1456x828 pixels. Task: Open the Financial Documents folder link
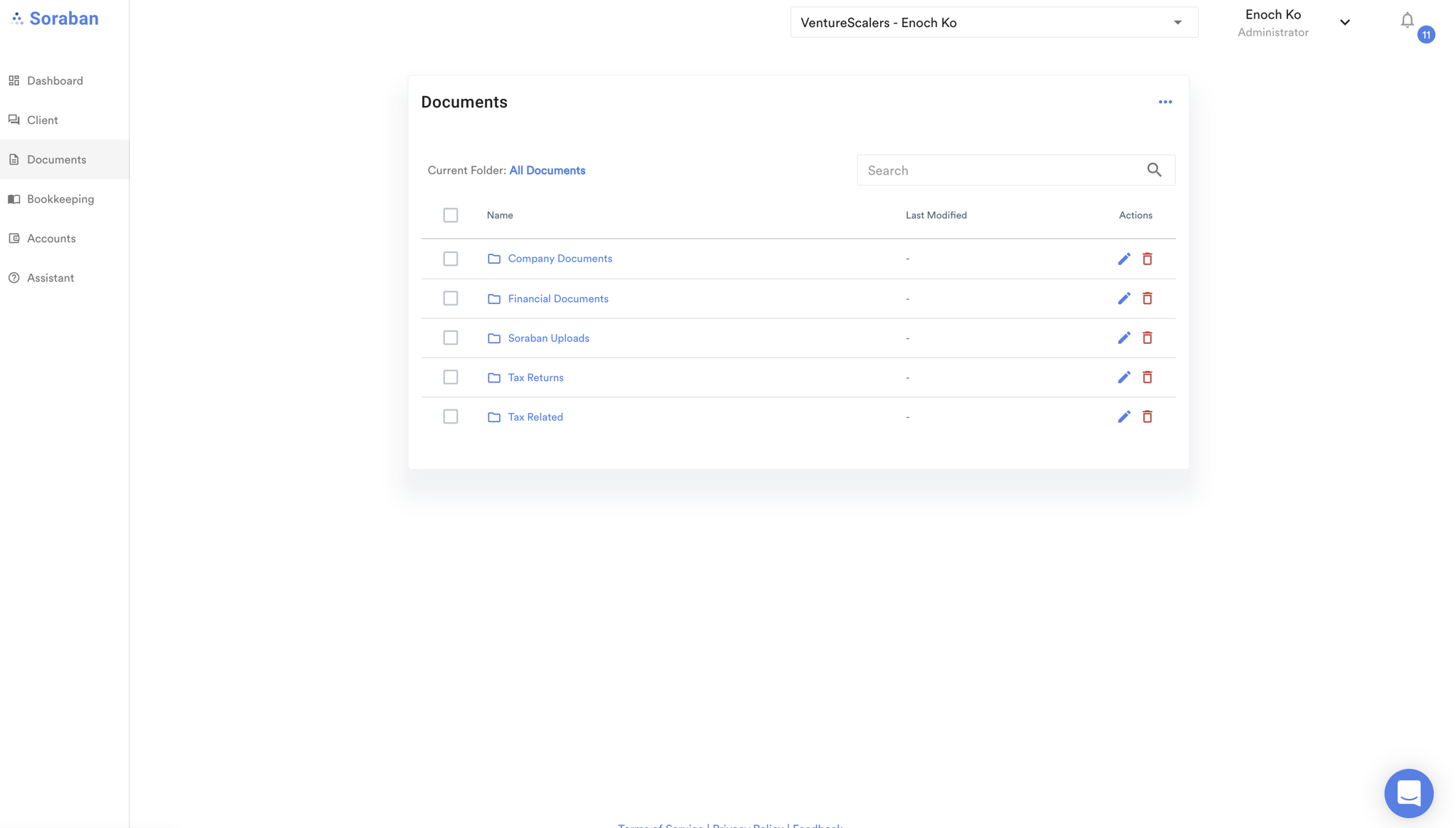tap(558, 299)
